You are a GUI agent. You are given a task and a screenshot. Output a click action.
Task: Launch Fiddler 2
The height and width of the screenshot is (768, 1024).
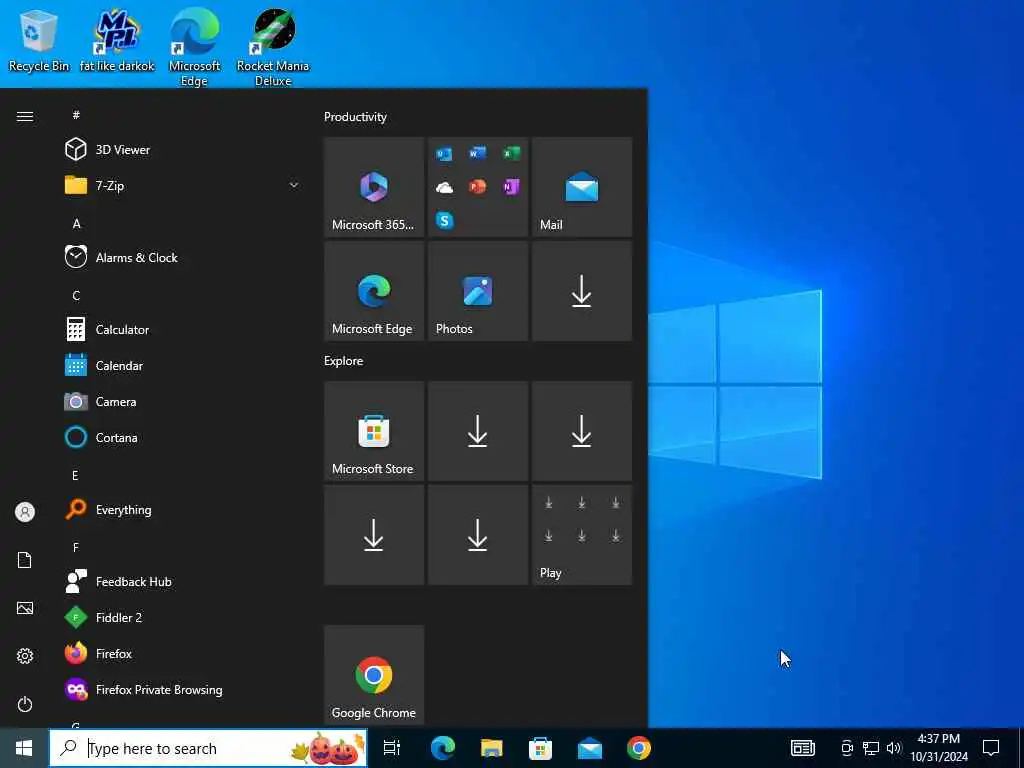pos(183,617)
